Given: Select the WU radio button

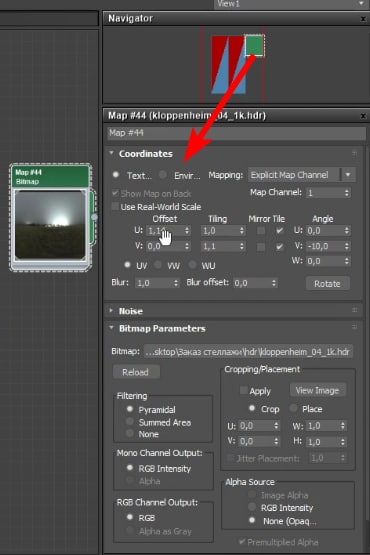Looking at the screenshot, I should (192, 265).
